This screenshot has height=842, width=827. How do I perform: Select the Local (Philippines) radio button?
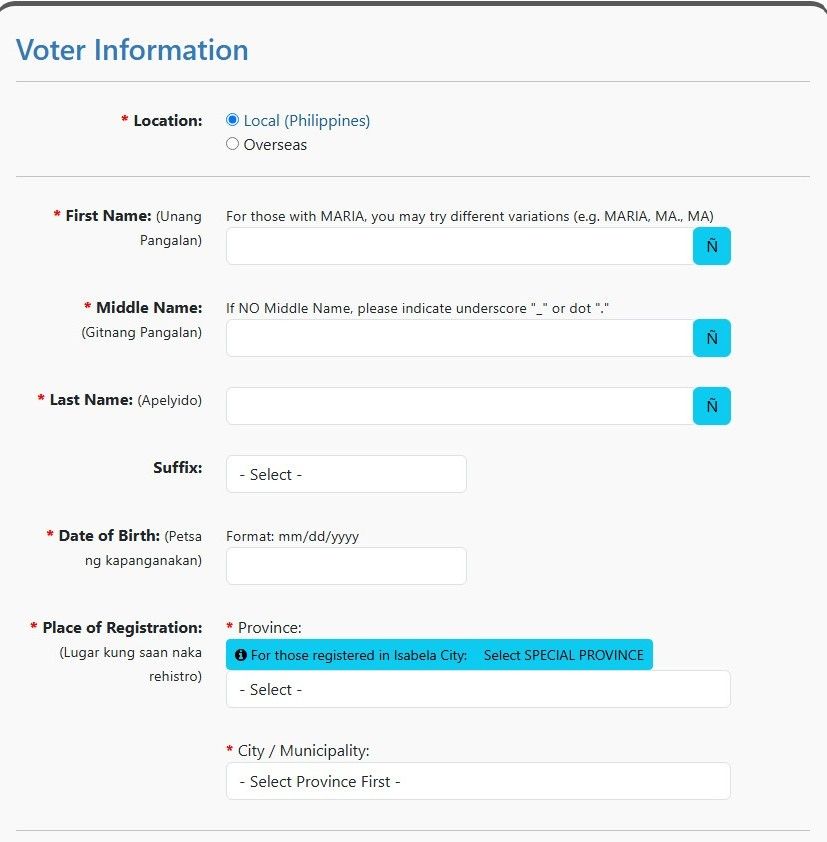(232, 120)
